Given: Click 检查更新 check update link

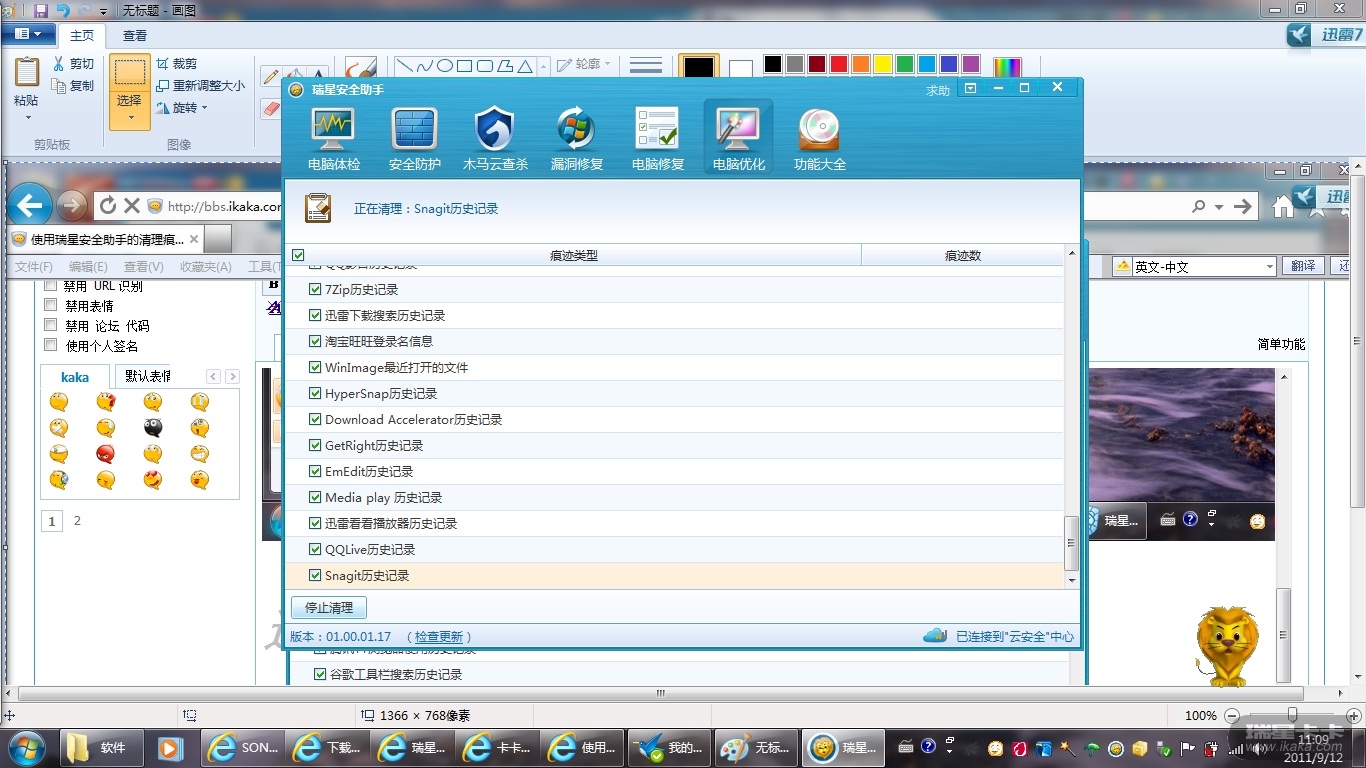Looking at the screenshot, I should click(440, 637).
